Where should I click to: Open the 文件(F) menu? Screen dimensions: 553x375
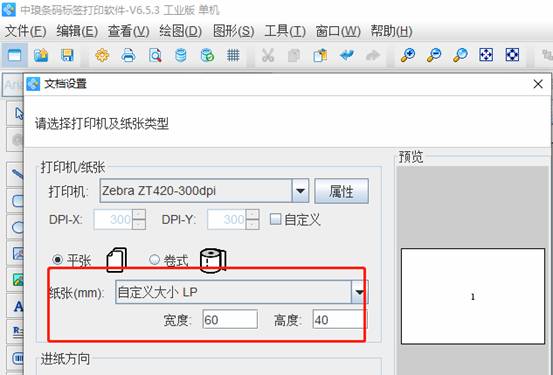coord(25,31)
